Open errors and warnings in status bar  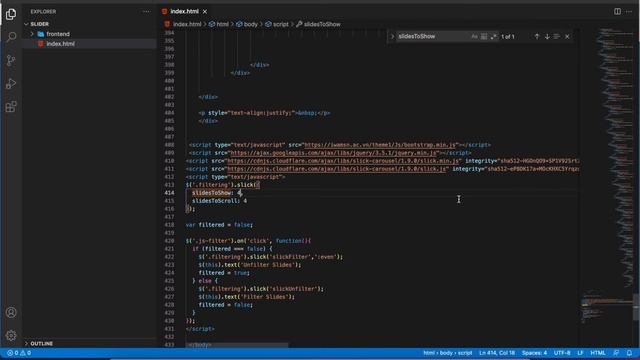[19, 353]
